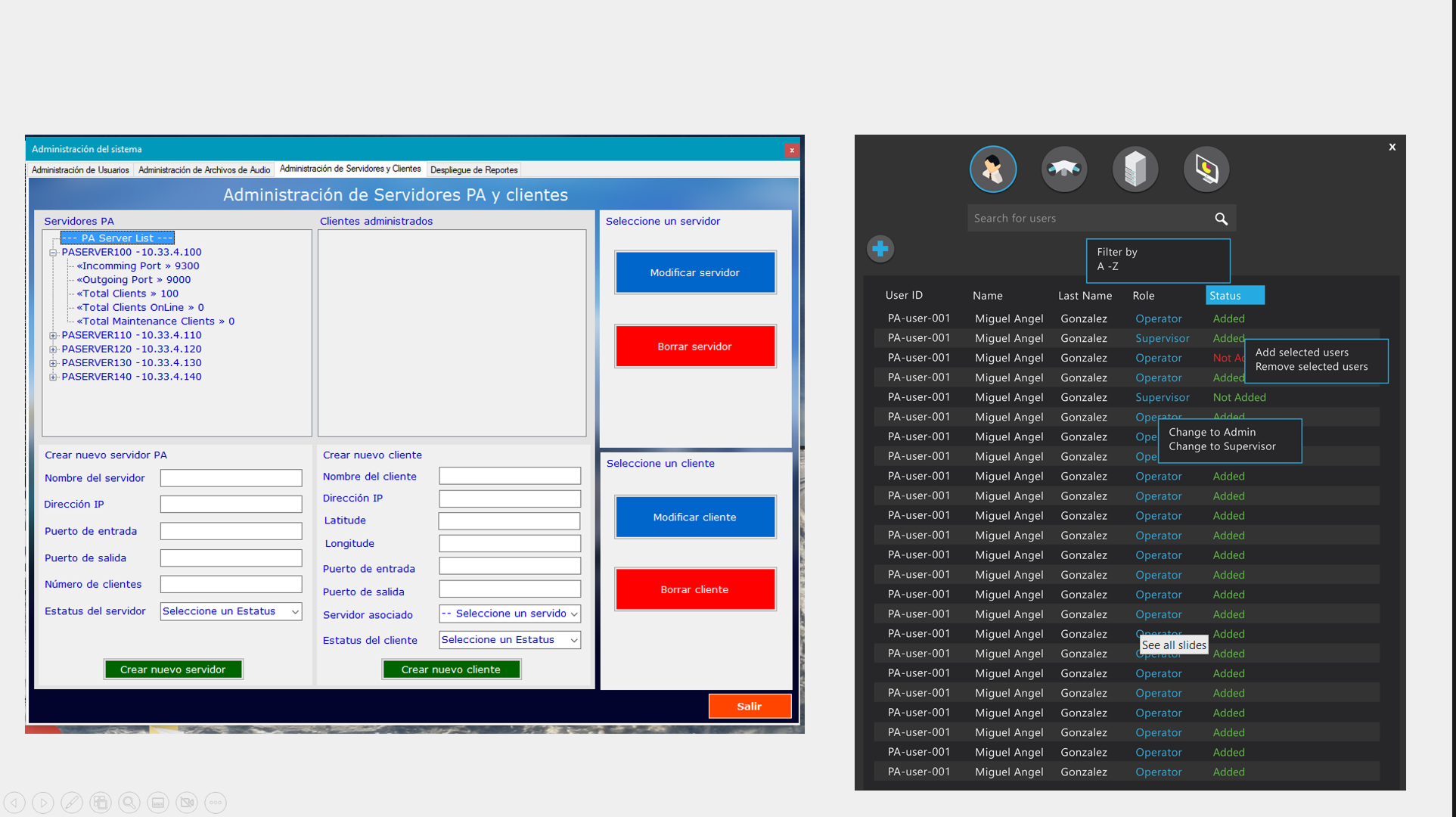Click the blue plus add-user icon

pos(880,249)
